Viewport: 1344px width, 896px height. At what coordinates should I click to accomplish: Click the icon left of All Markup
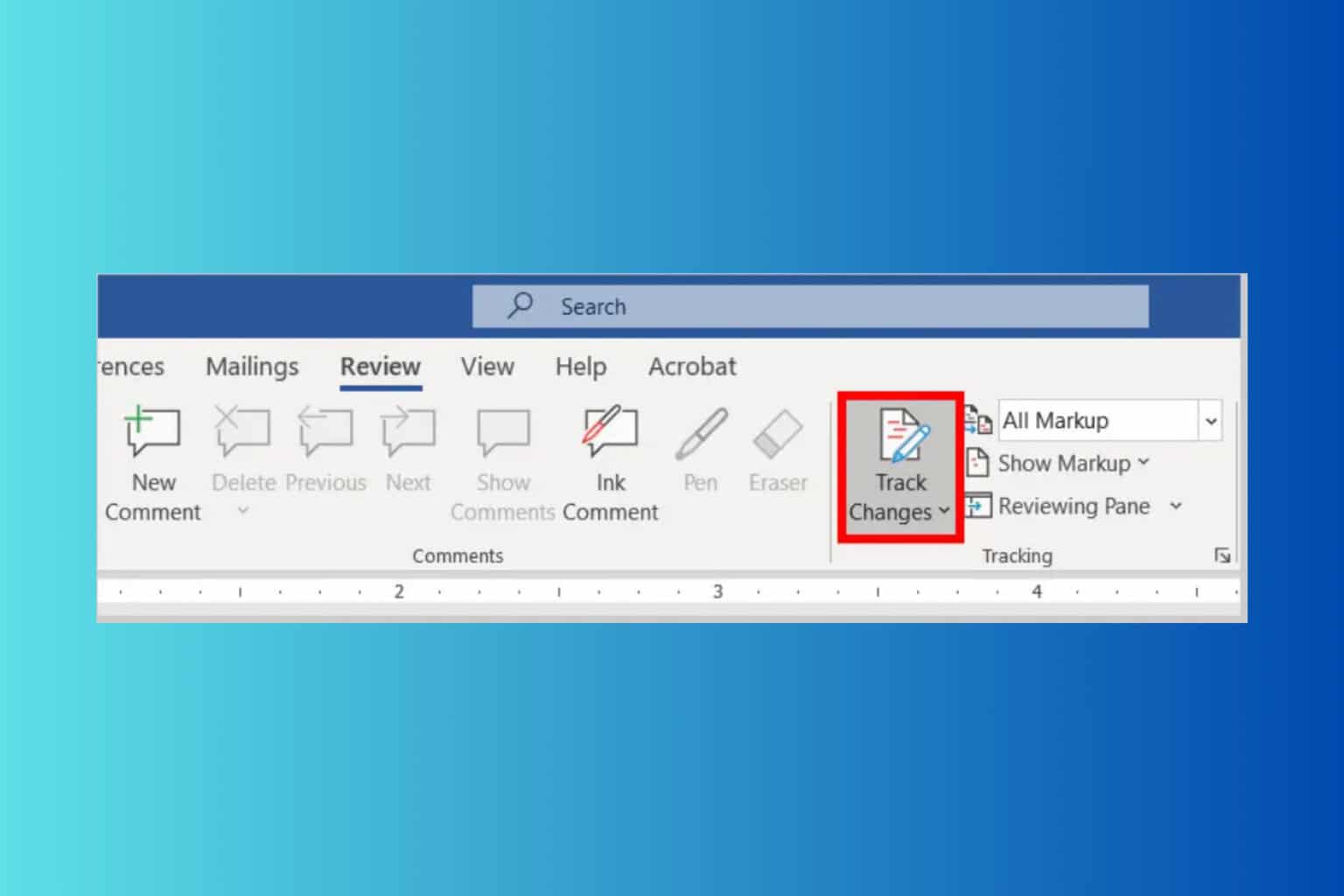(x=977, y=421)
